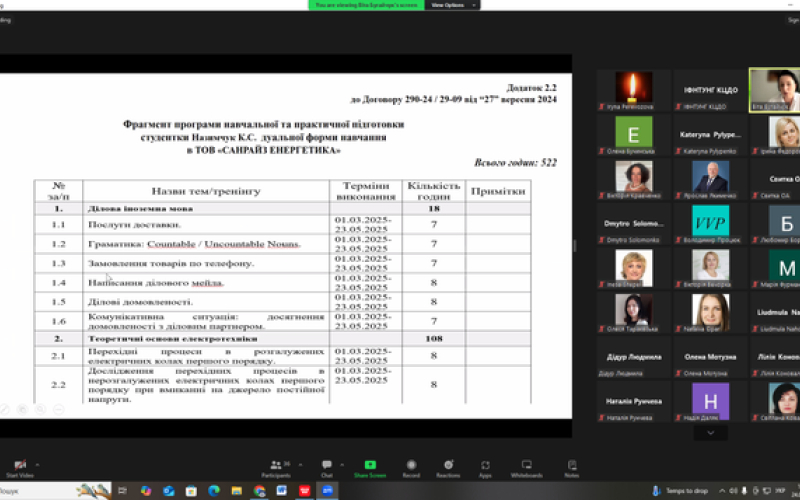Open network settings in system tray
Viewport: 800px width, 500px height.
[x=767, y=491]
